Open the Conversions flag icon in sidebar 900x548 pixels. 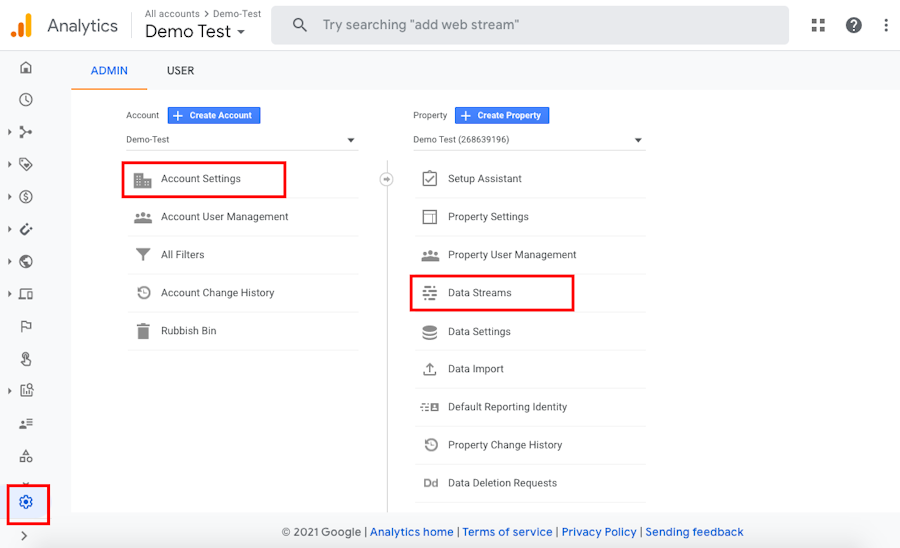click(x=26, y=327)
